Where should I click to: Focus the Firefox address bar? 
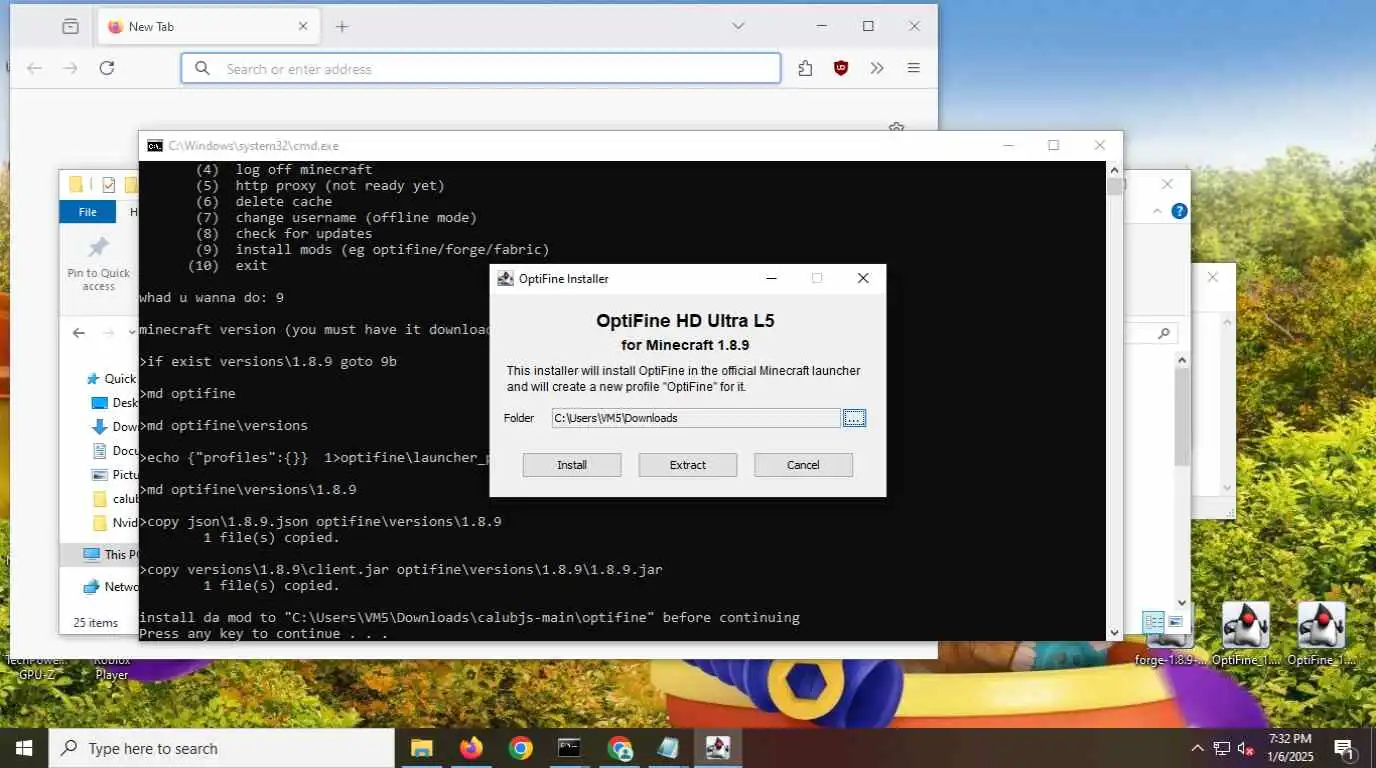click(x=481, y=68)
